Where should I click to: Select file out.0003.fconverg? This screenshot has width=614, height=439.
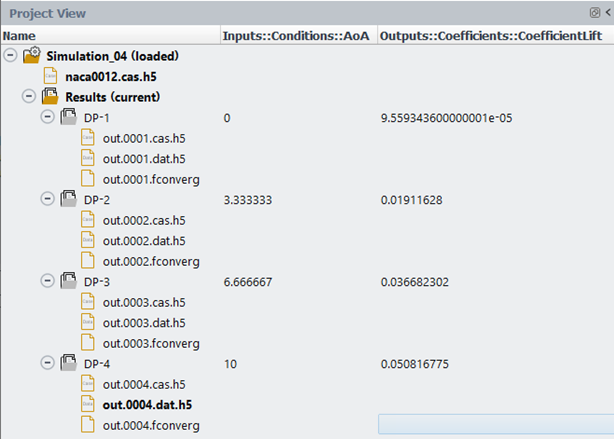tap(151, 343)
